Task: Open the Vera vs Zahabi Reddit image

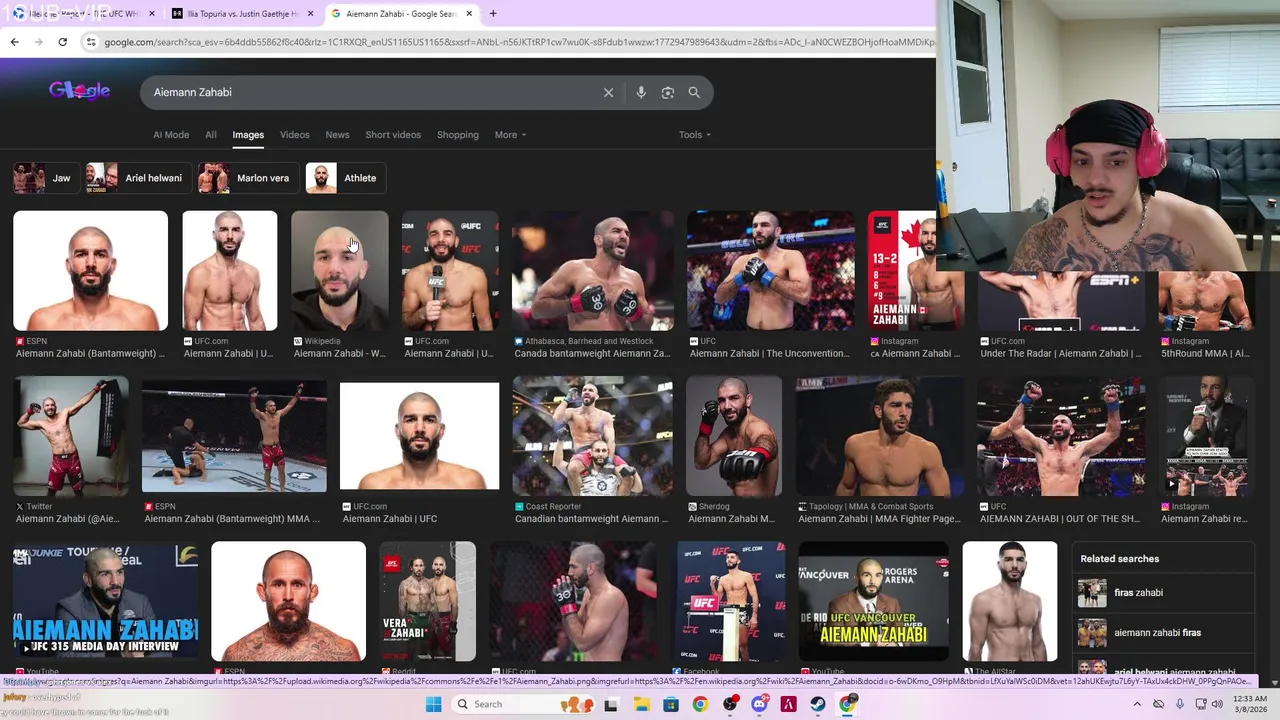Action: click(427, 601)
